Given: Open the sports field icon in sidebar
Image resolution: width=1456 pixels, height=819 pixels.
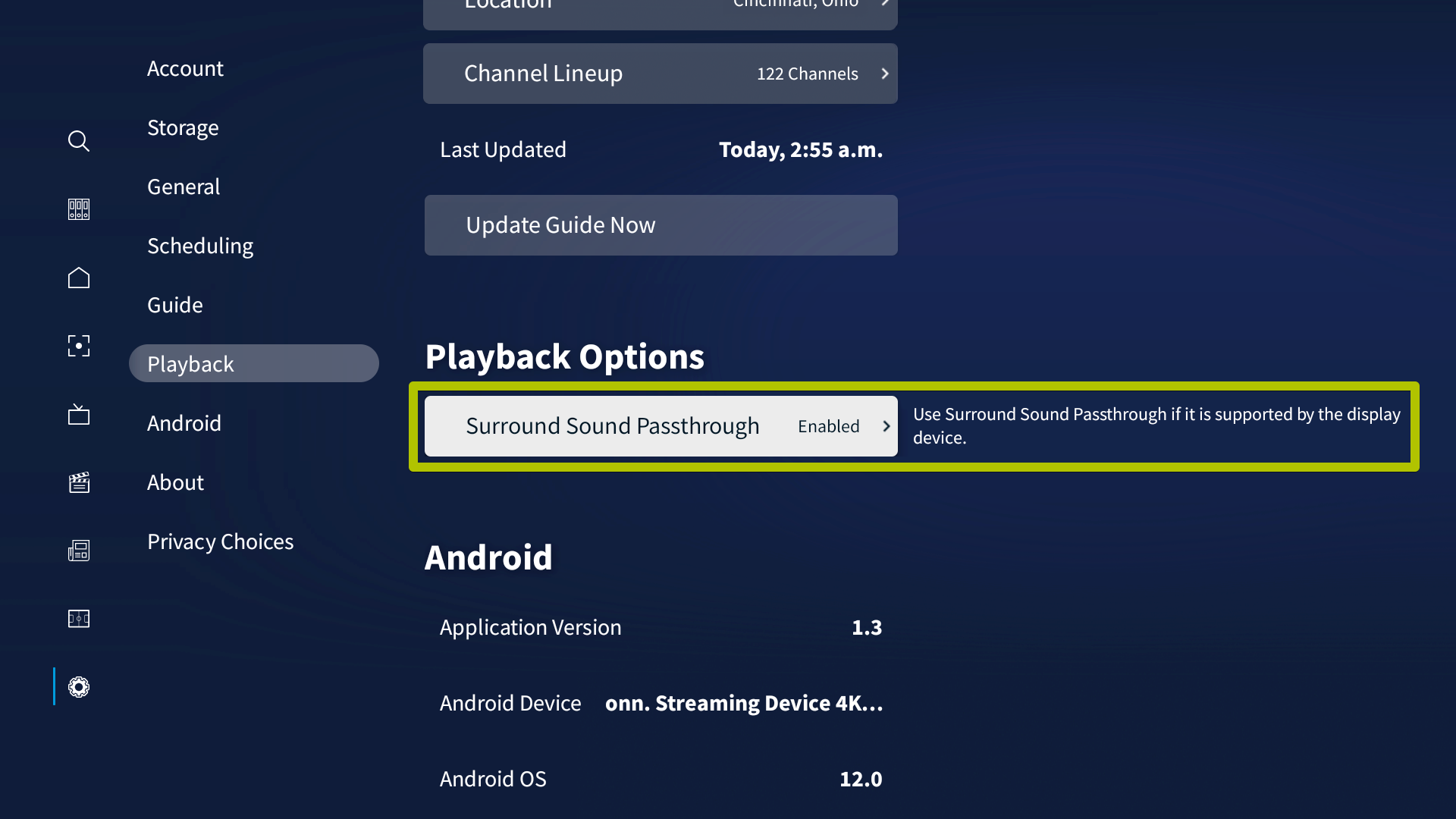Looking at the screenshot, I should [x=79, y=619].
